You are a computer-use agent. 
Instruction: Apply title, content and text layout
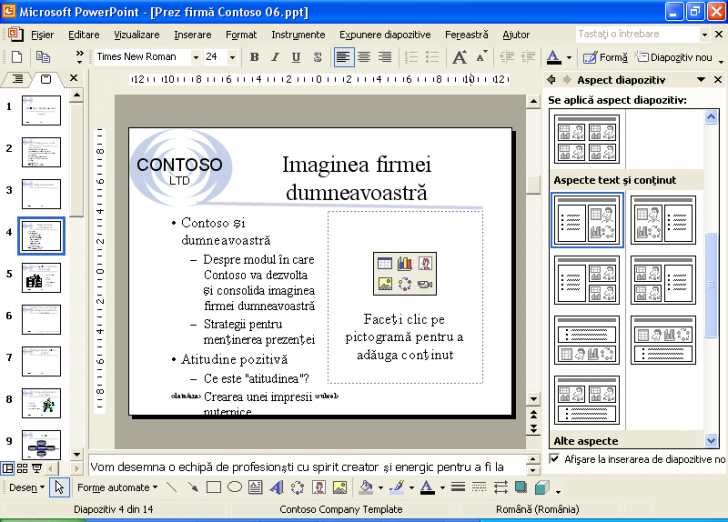point(663,221)
